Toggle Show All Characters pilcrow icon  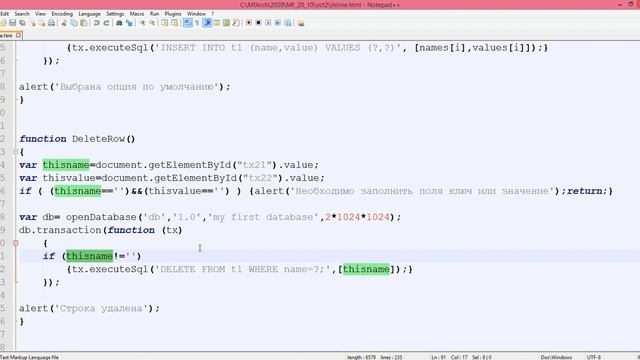click(197, 23)
